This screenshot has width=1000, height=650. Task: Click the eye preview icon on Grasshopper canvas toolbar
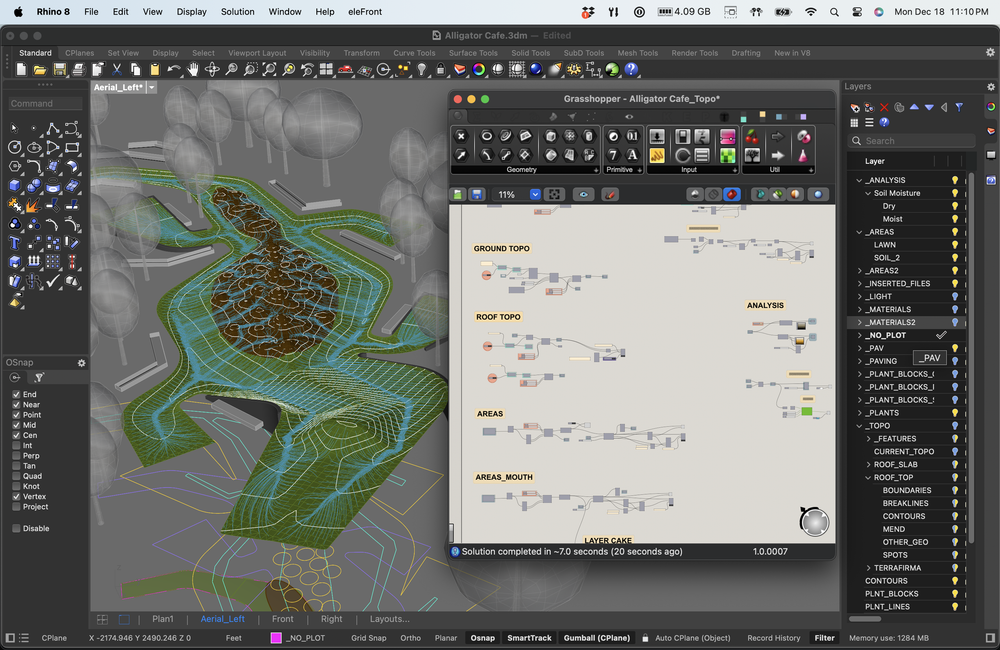(584, 194)
